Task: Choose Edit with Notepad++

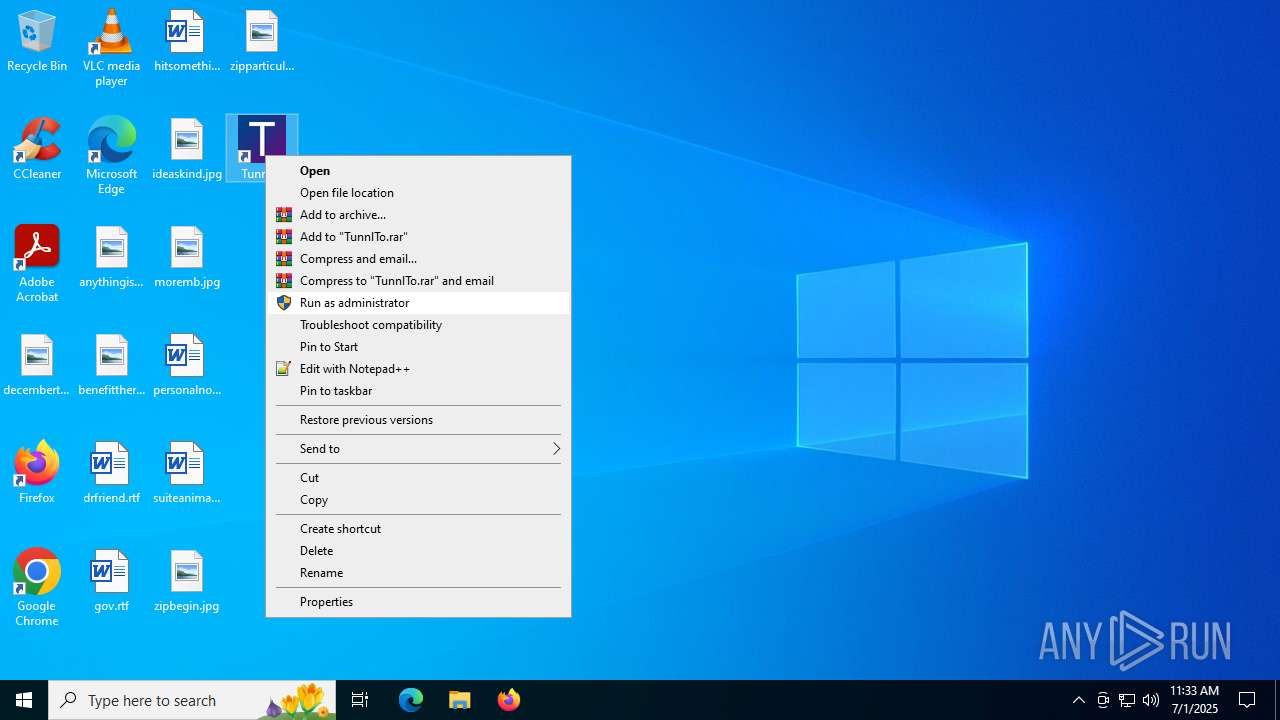Action: pyautogui.click(x=418, y=369)
